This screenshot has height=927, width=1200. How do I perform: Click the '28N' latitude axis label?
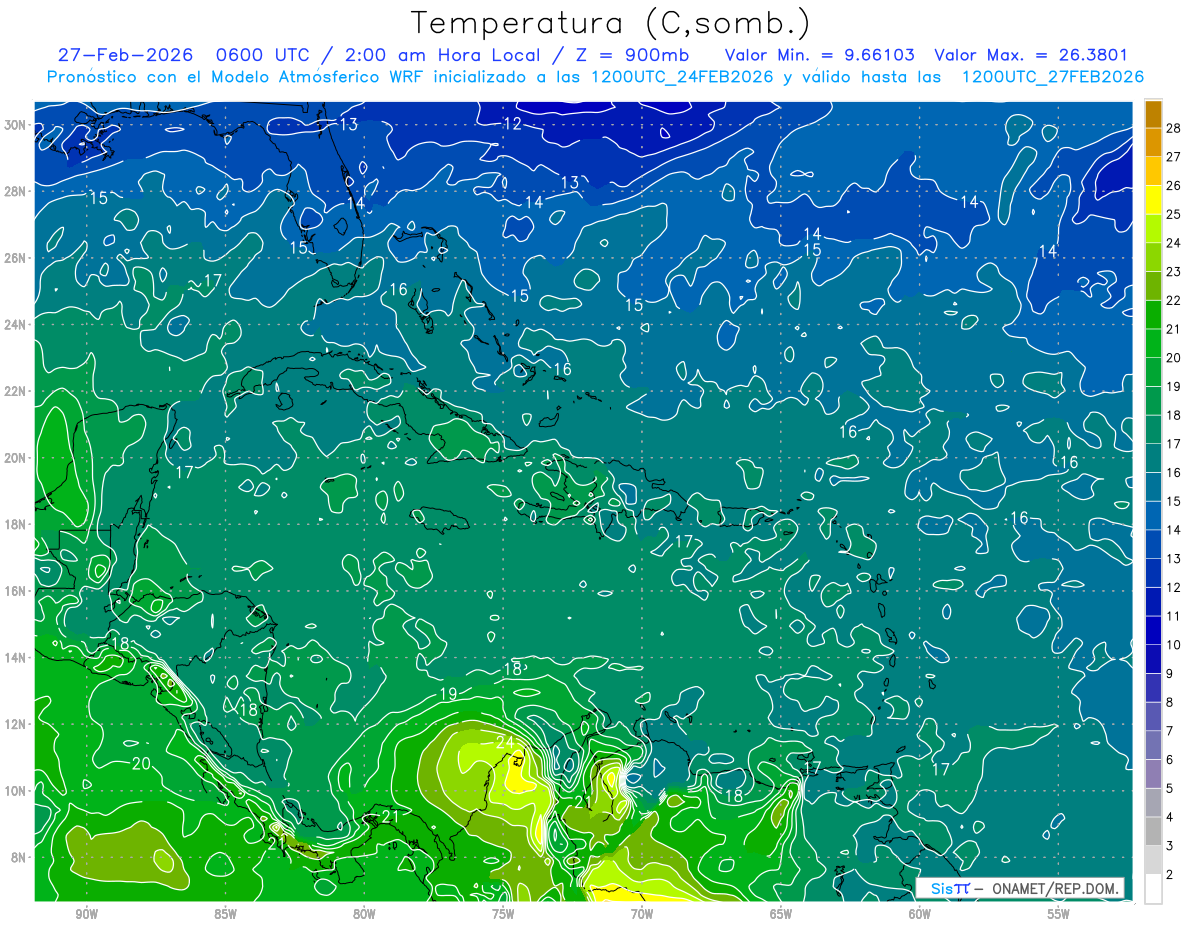(x=15, y=191)
